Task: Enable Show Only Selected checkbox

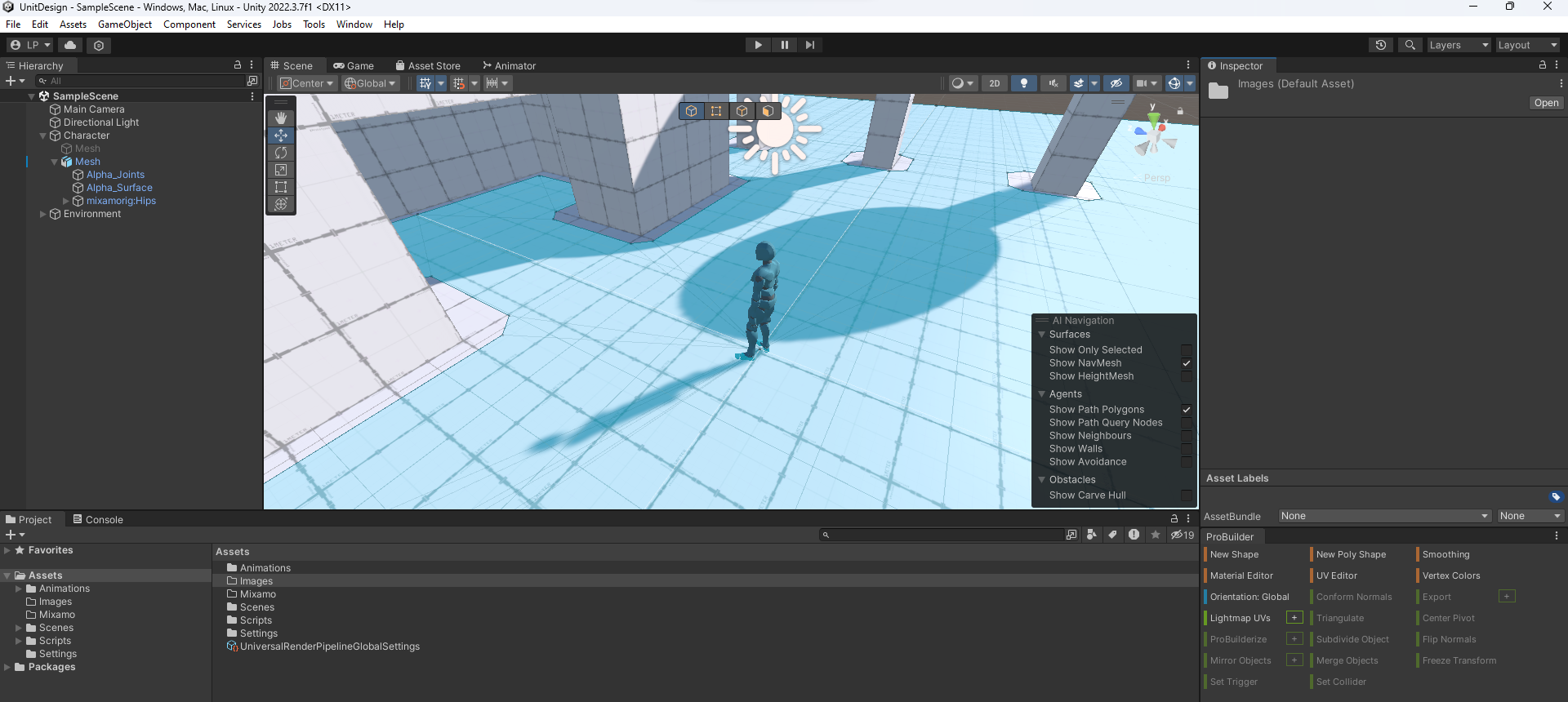Action: tap(1186, 350)
